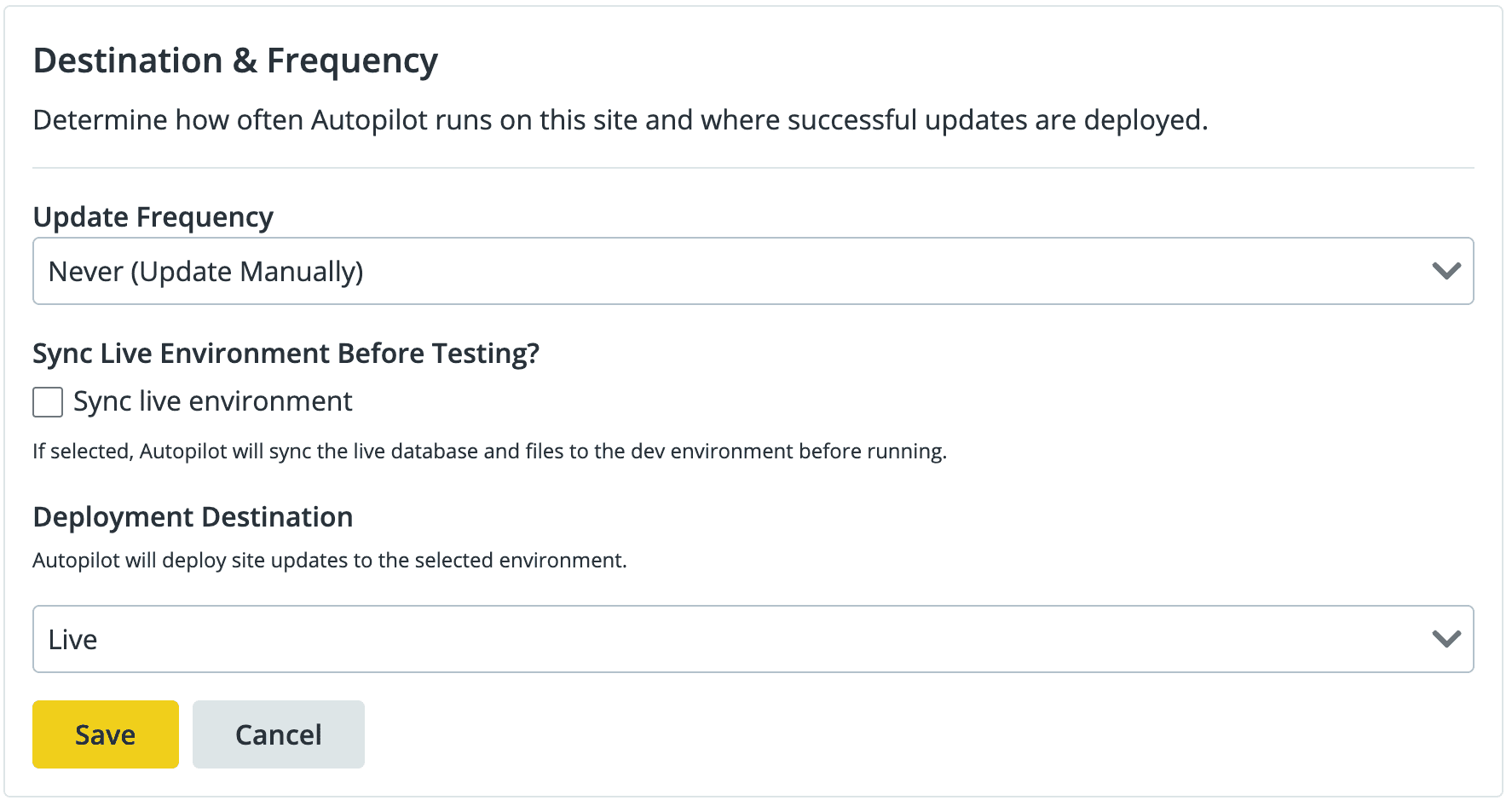The image size is (1512, 806).
Task: Open the Deployment Destination dropdown
Action: tap(753, 639)
